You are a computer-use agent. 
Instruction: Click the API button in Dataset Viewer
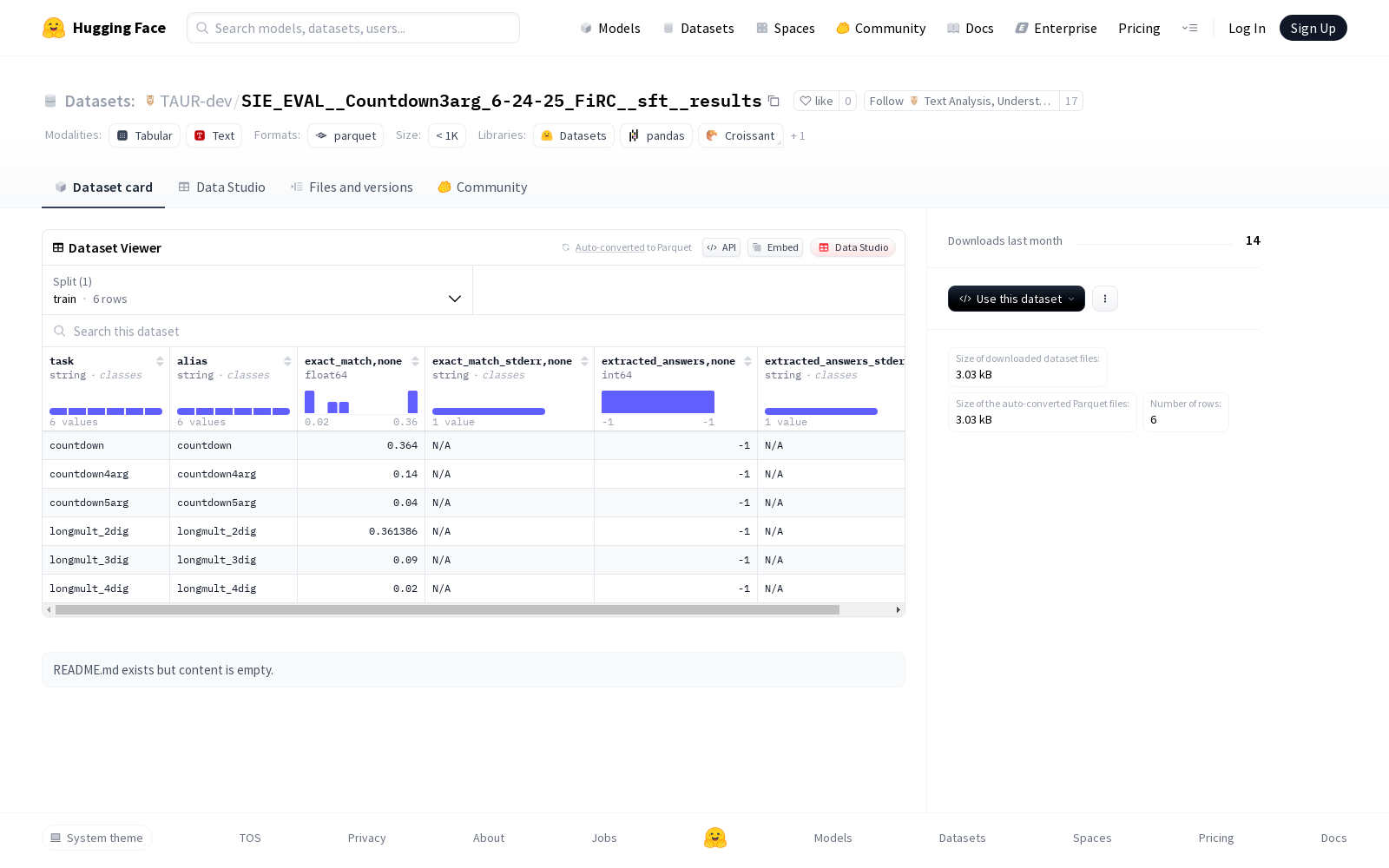point(721,247)
